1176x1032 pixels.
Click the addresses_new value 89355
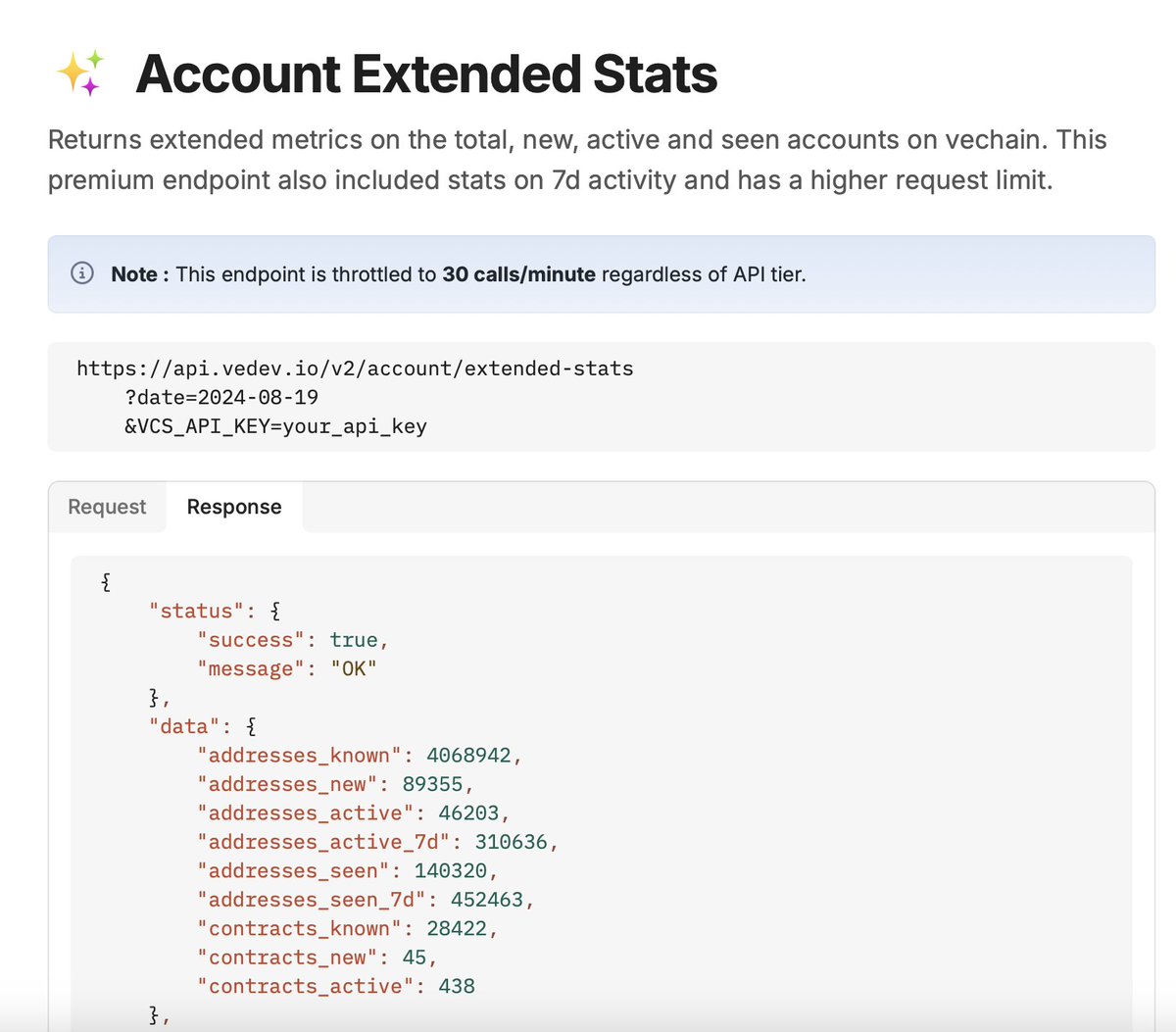[x=432, y=784]
